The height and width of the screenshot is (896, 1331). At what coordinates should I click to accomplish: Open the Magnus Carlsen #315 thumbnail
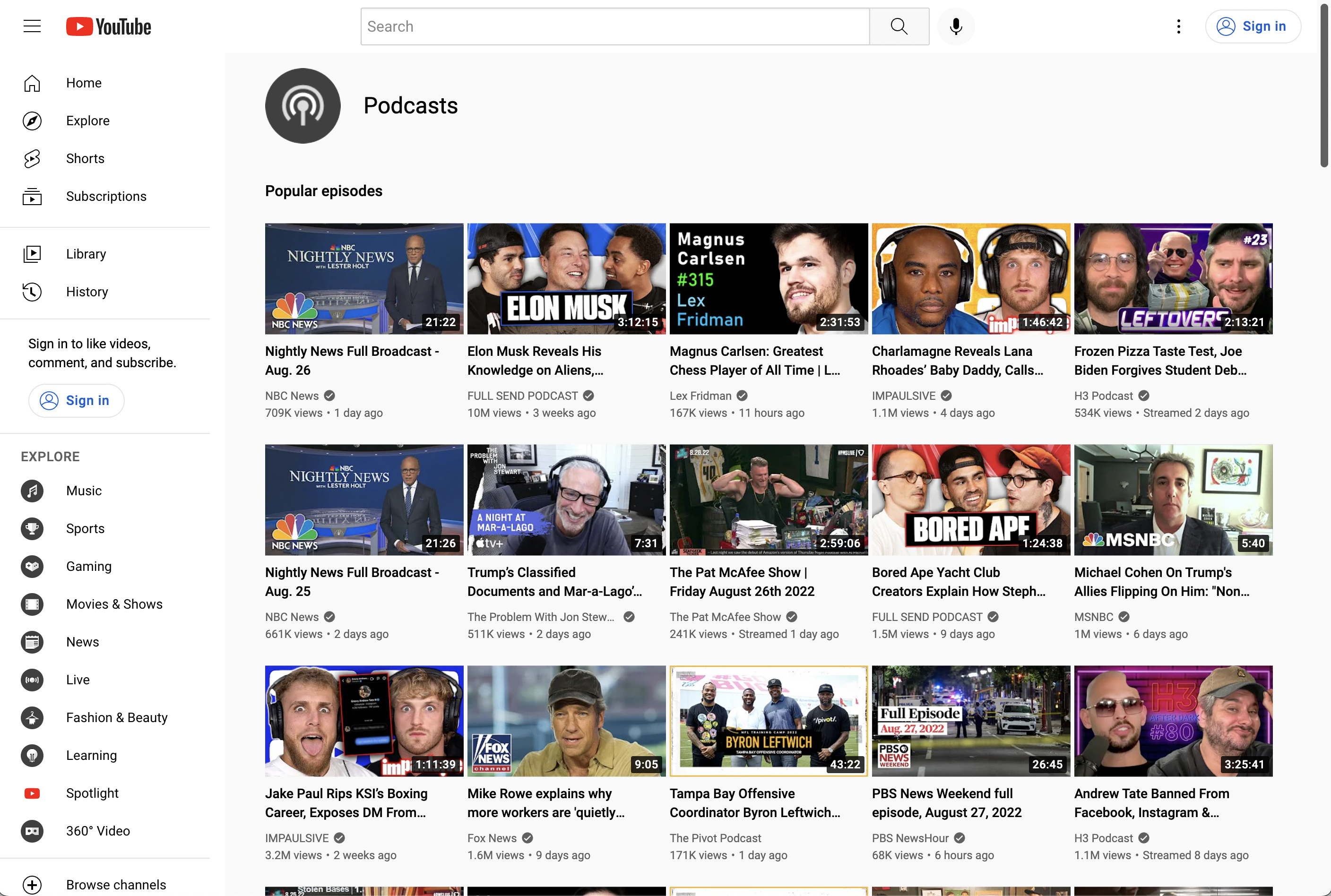[x=769, y=278]
